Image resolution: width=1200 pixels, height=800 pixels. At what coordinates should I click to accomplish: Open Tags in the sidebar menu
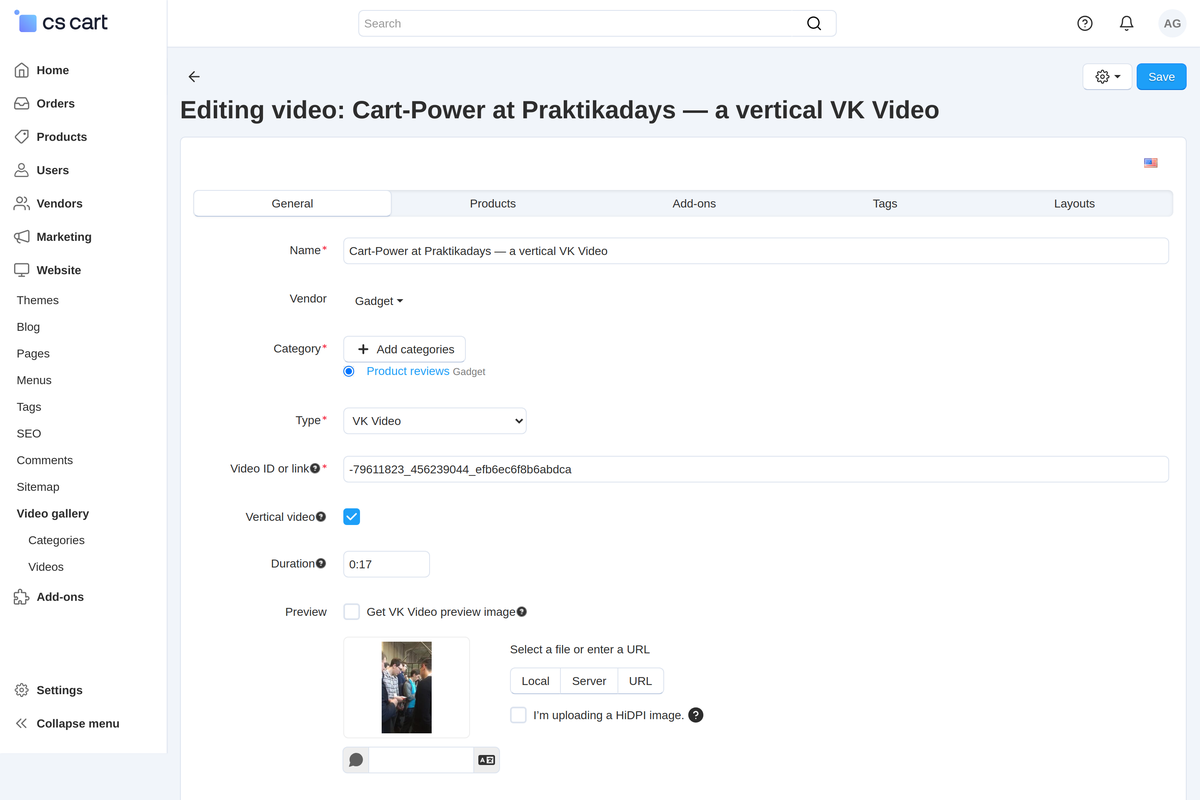[x=29, y=407]
